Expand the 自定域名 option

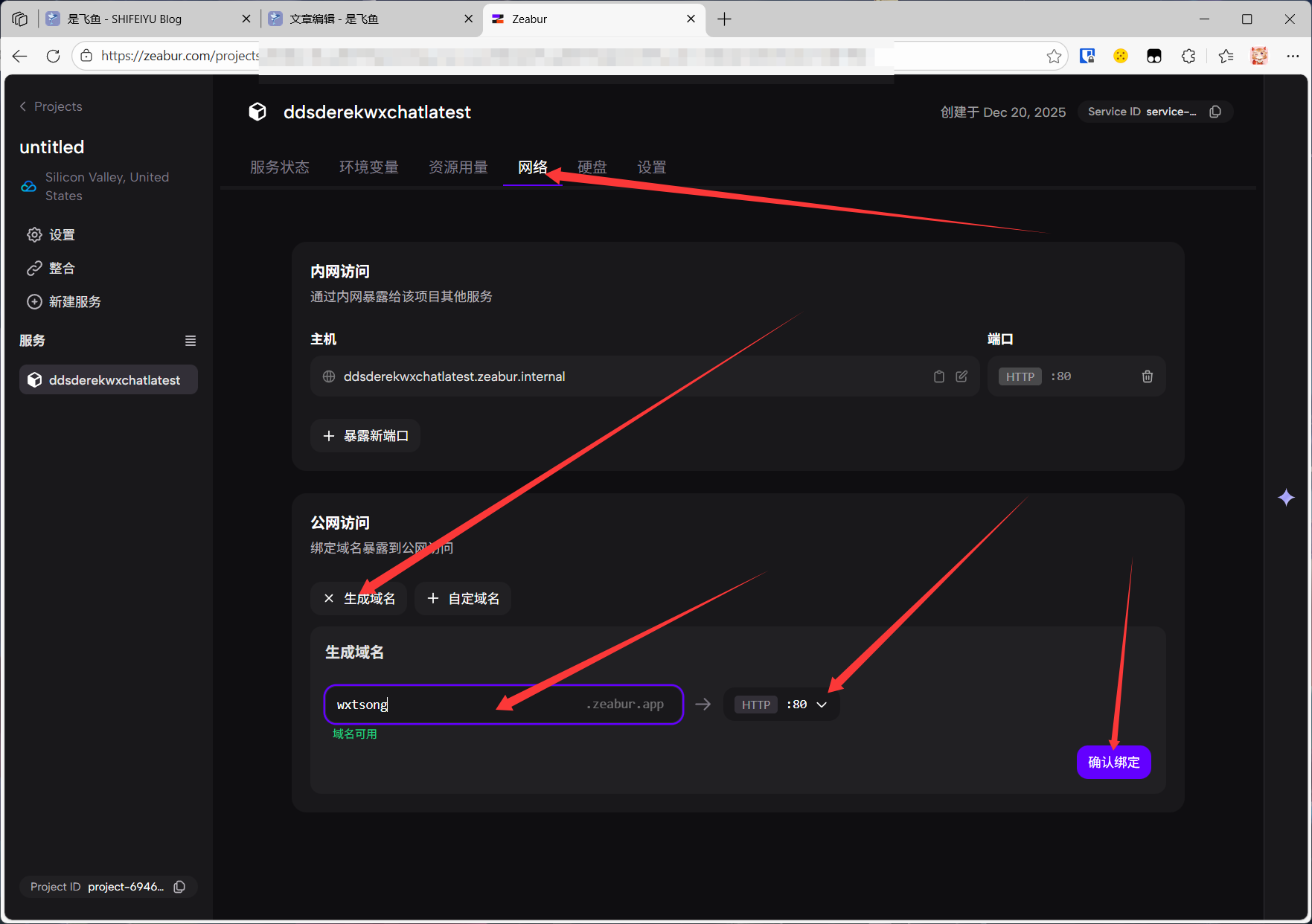(463, 599)
